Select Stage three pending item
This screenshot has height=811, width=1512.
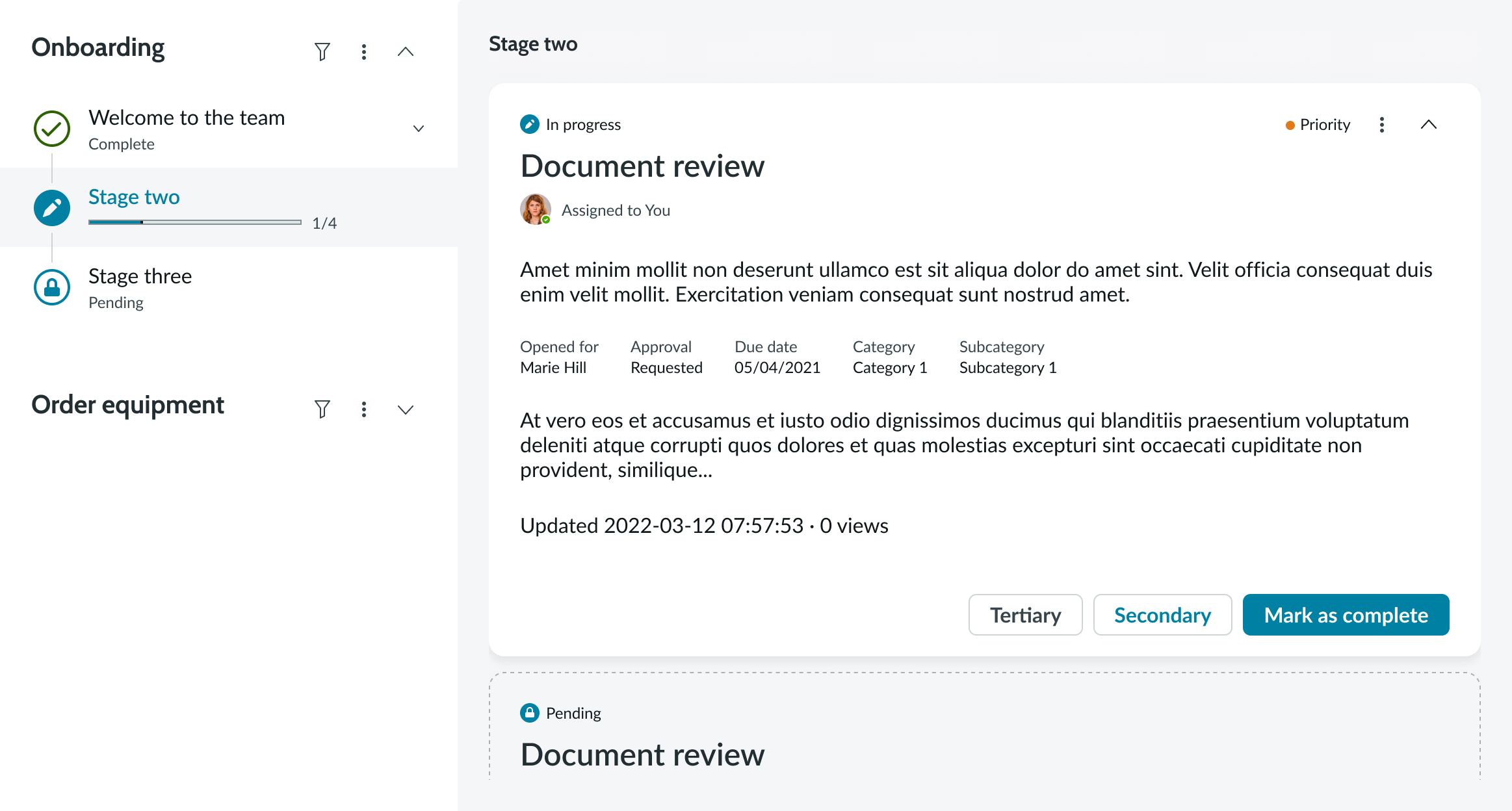(140, 277)
